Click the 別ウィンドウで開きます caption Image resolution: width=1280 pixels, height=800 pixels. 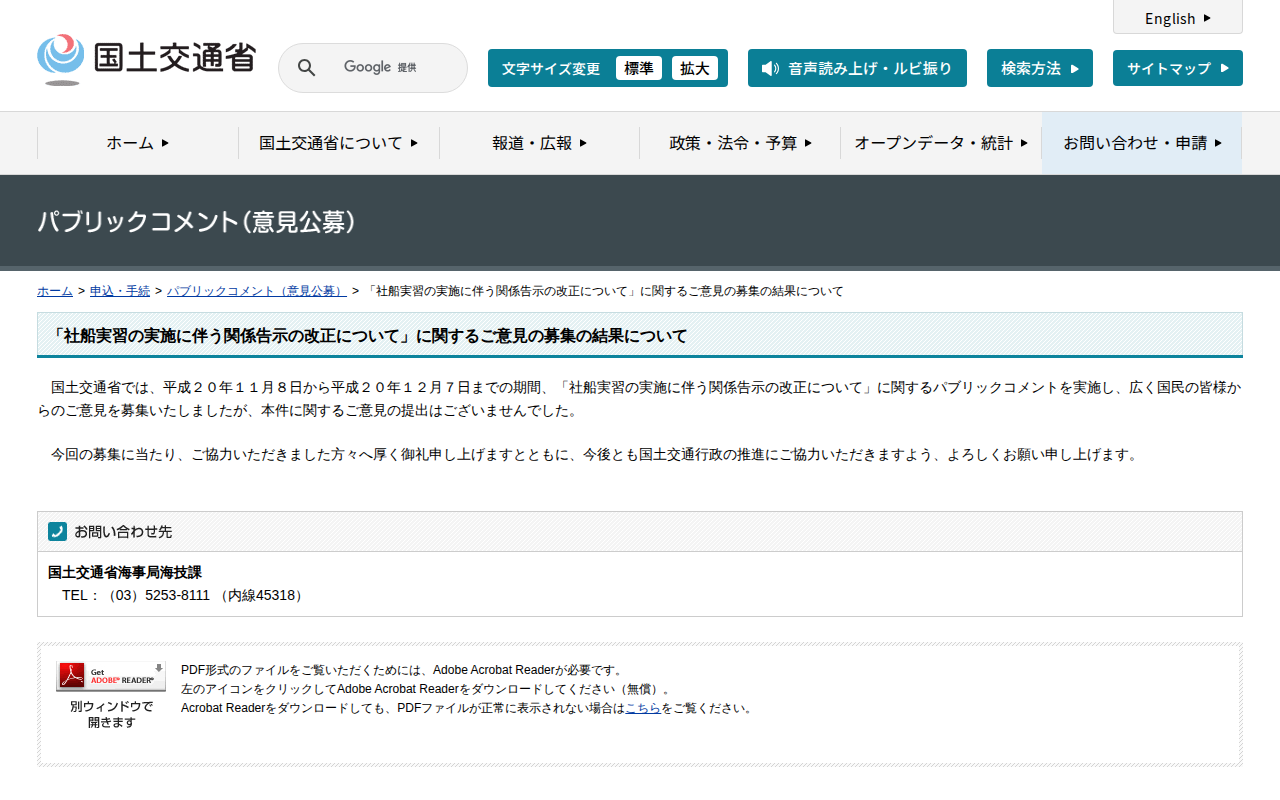pos(112,714)
